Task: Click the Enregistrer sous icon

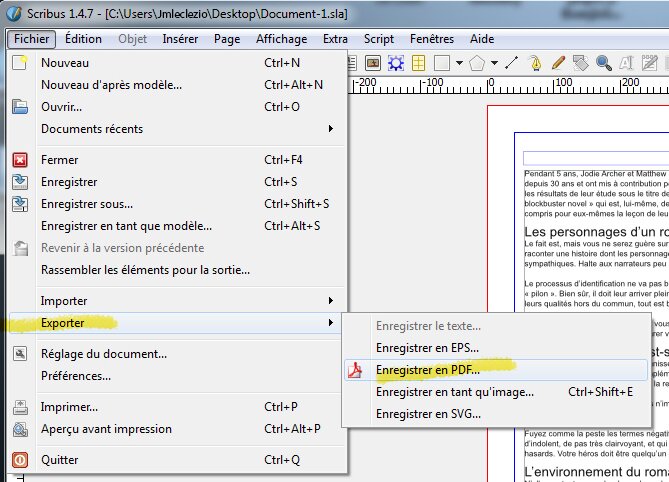Action: [x=20, y=204]
